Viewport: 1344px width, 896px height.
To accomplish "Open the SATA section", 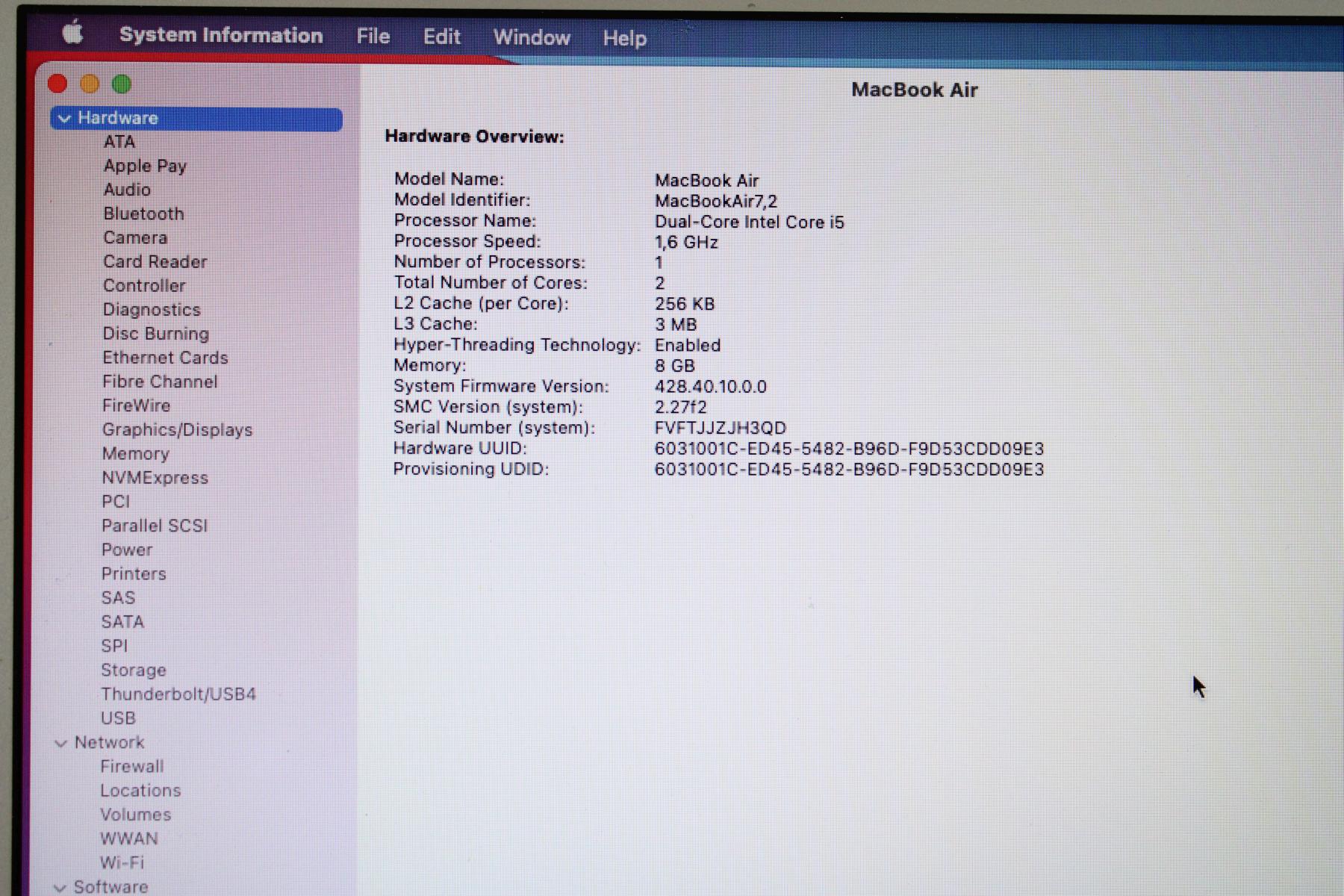I will (122, 621).
